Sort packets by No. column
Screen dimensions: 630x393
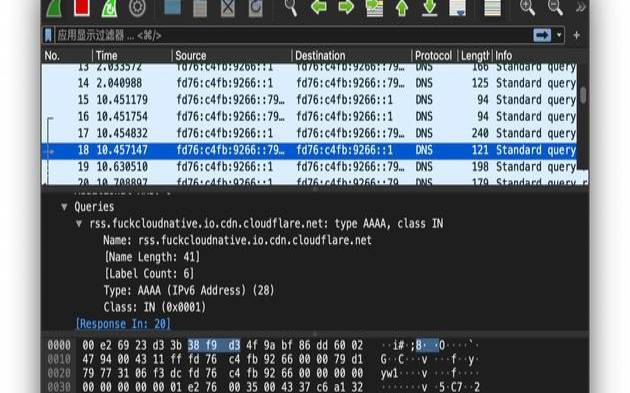click(67, 55)
